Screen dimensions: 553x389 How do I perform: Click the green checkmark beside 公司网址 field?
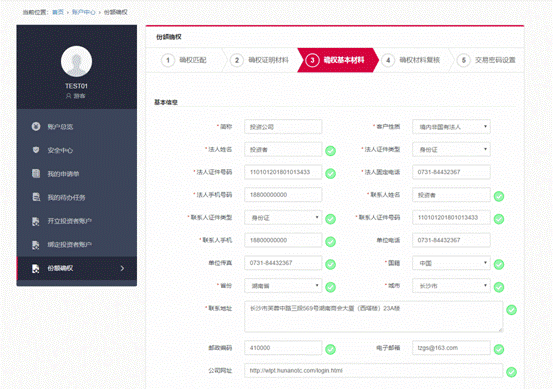511,372
